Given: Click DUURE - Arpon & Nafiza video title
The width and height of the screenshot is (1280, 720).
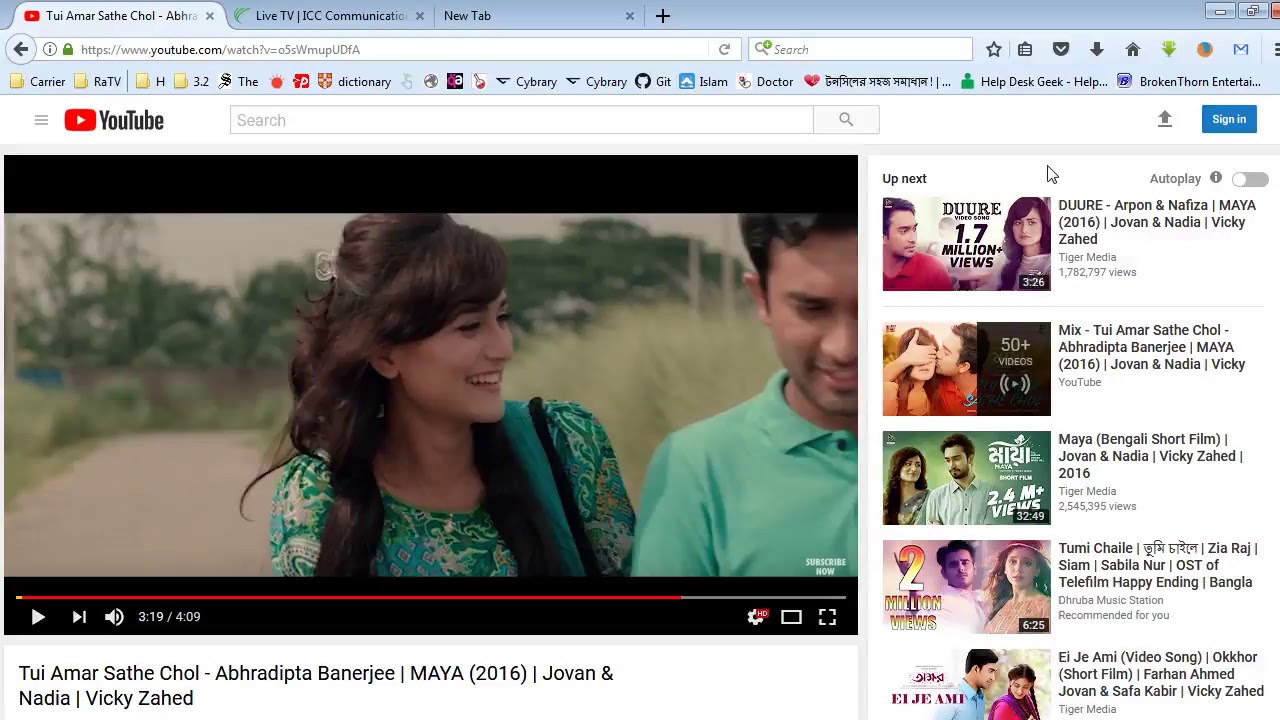Looking at the screenshot, I should (x=1157, y=222).
